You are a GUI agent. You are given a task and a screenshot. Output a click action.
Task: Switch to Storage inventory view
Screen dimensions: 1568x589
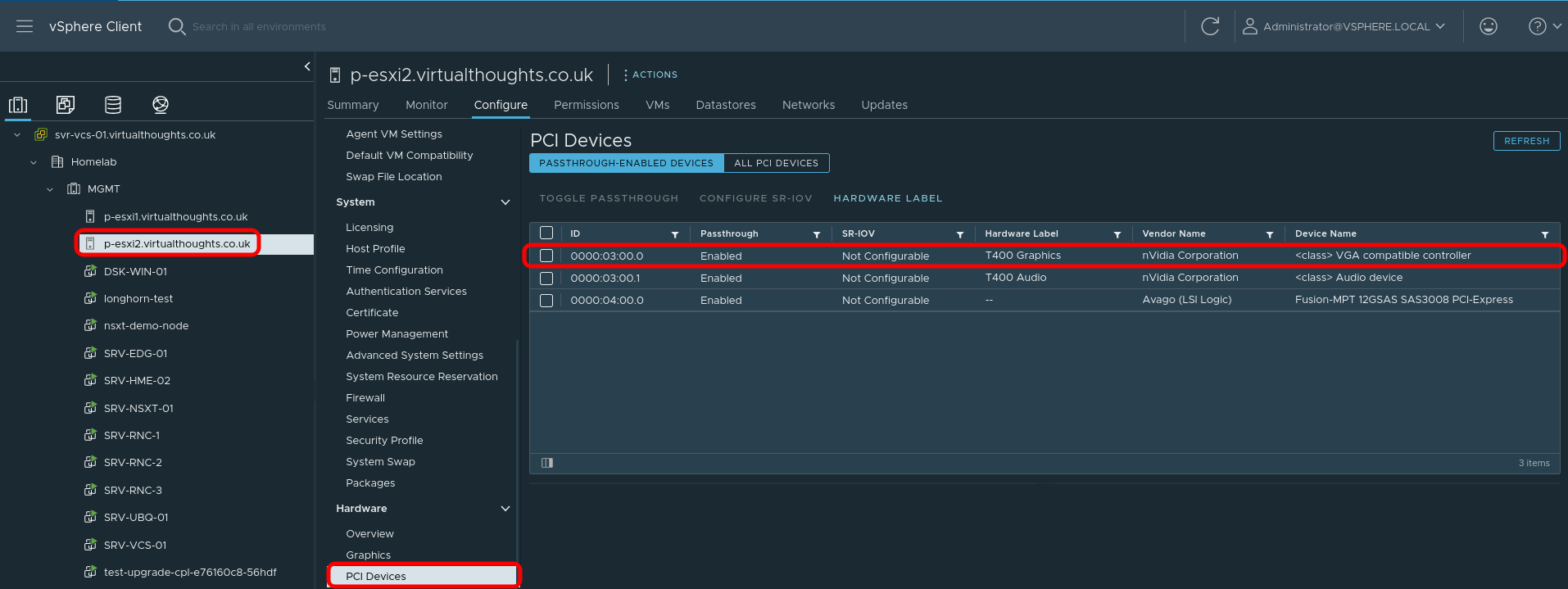[113, 105]
